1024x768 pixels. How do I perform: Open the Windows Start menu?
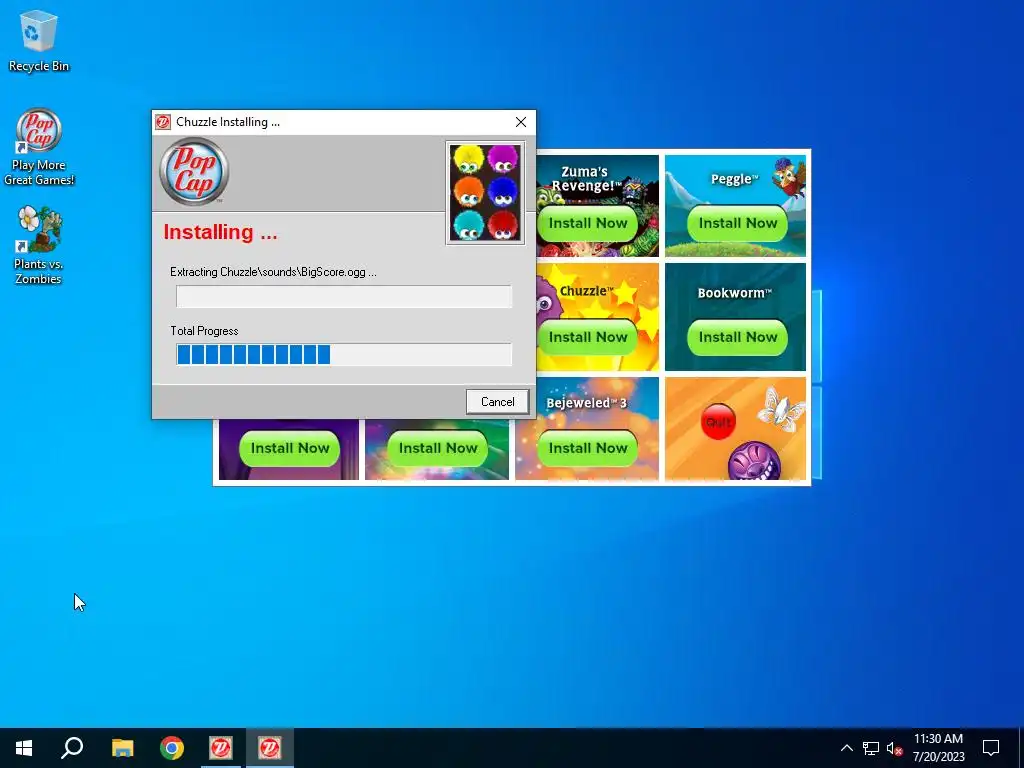[x=24, y=748]
